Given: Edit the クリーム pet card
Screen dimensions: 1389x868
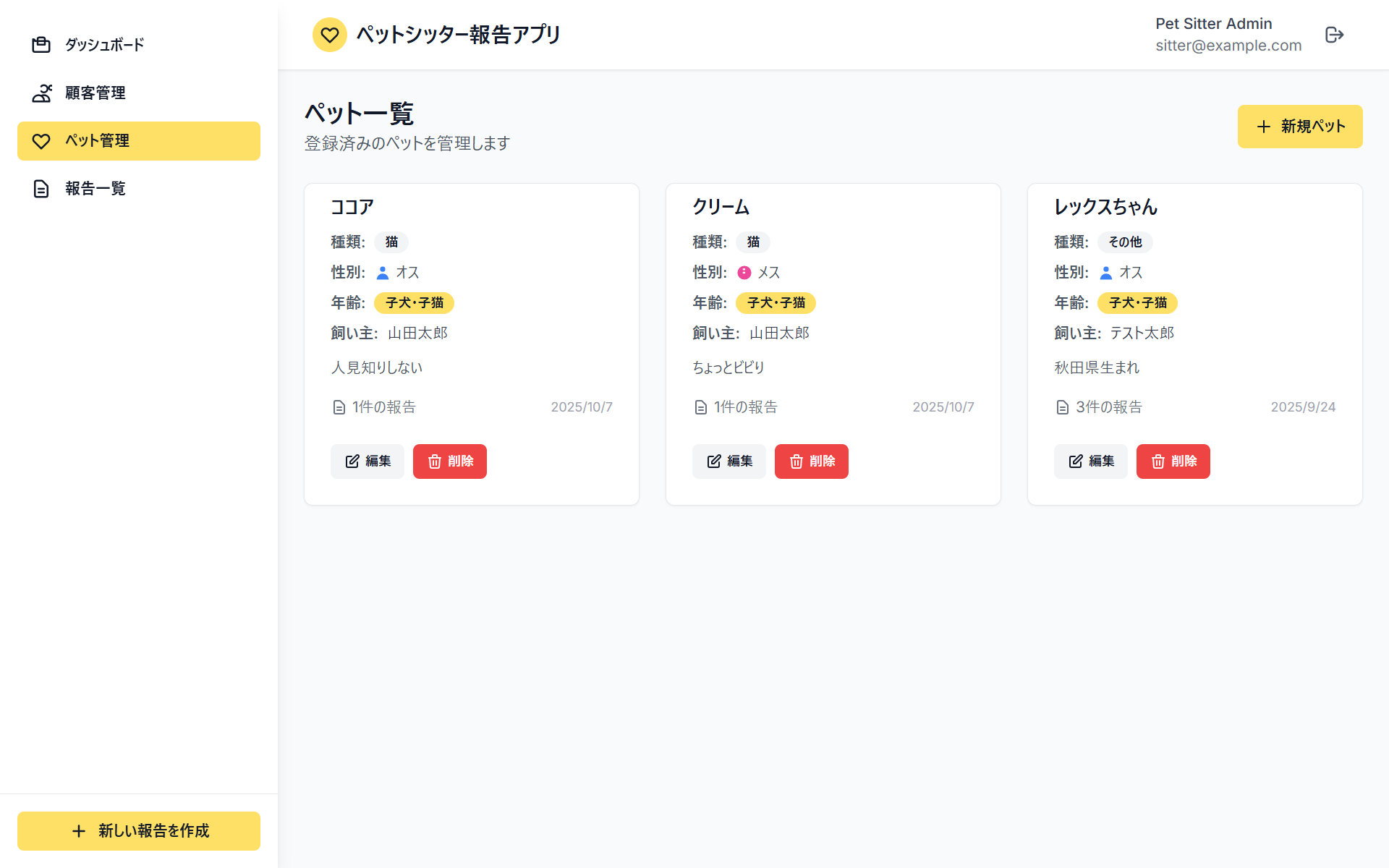Looking at the screenshot, I should pos(729,461).
